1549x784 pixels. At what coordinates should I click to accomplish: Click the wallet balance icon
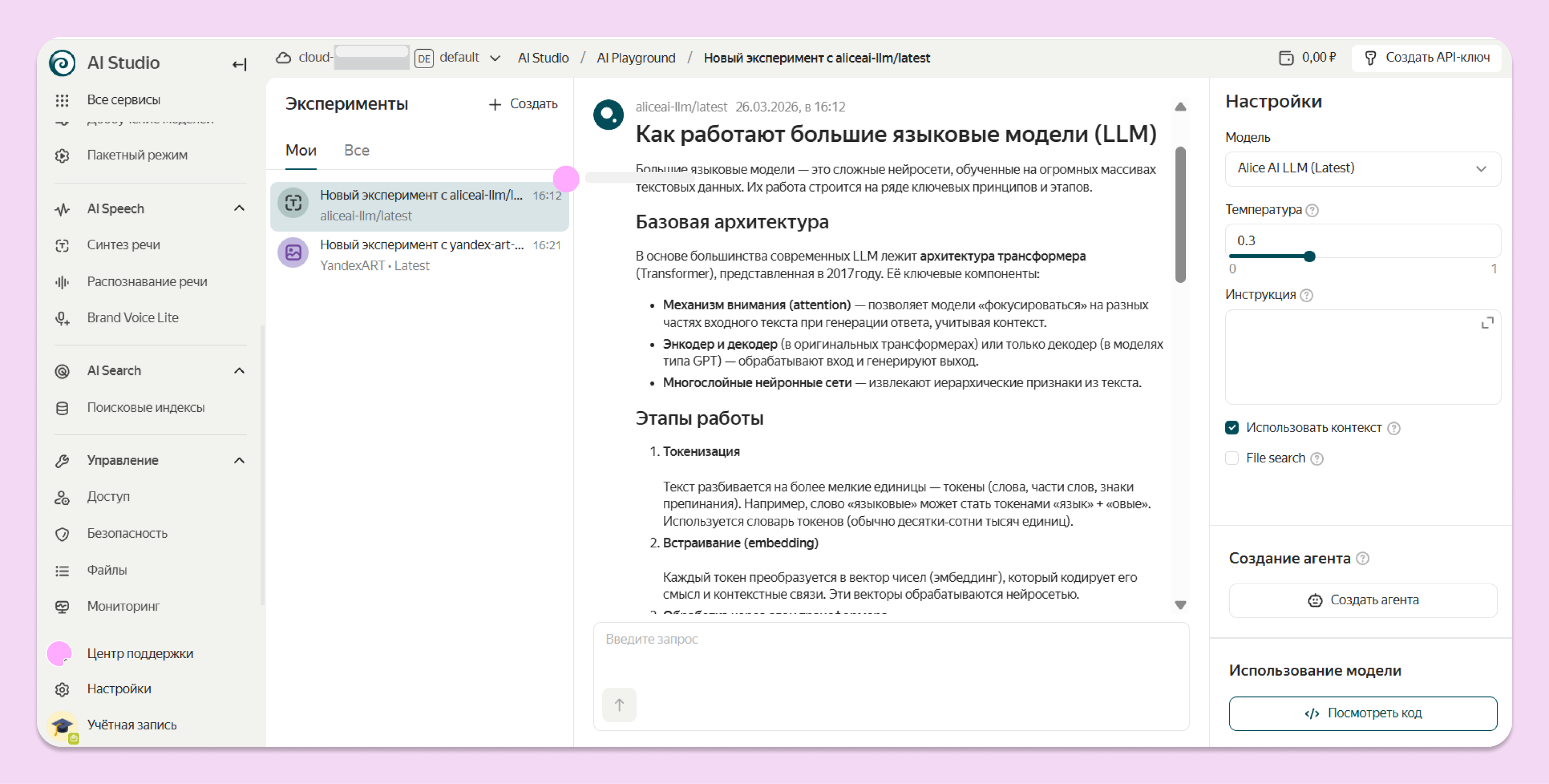click(1286, 58)
